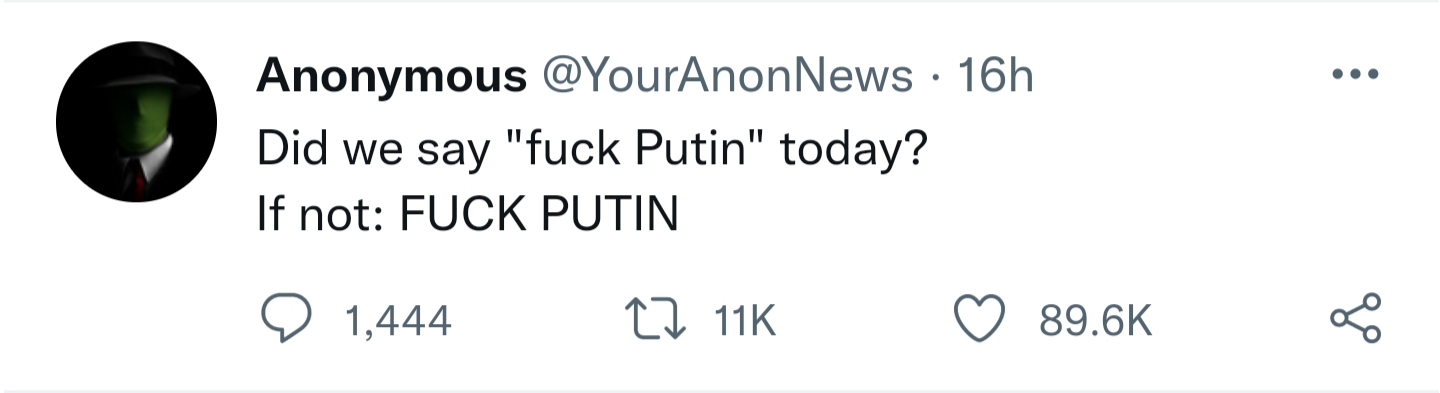Screen dimensions: 1440x393
Task: Click the green face in the avatar
Action: [x=133, y=118]
